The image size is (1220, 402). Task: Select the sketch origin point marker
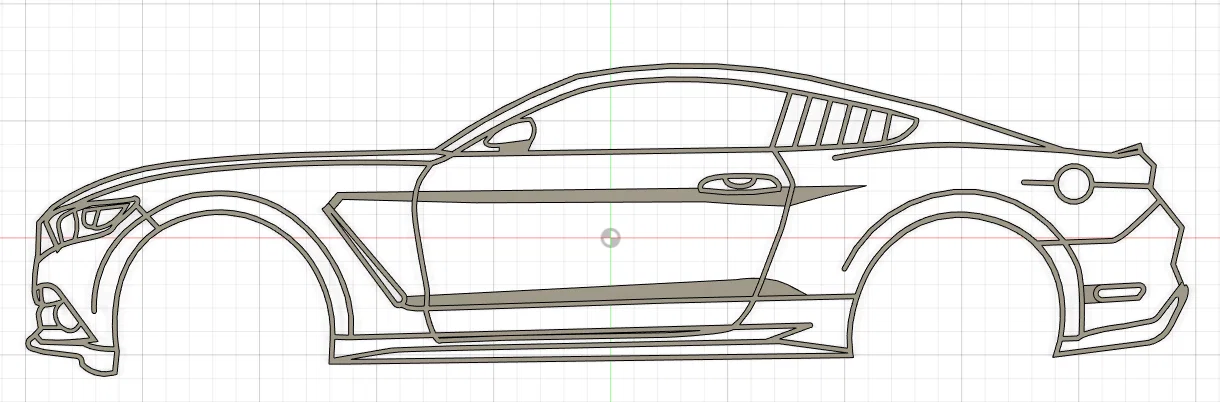tap(610, 238)
